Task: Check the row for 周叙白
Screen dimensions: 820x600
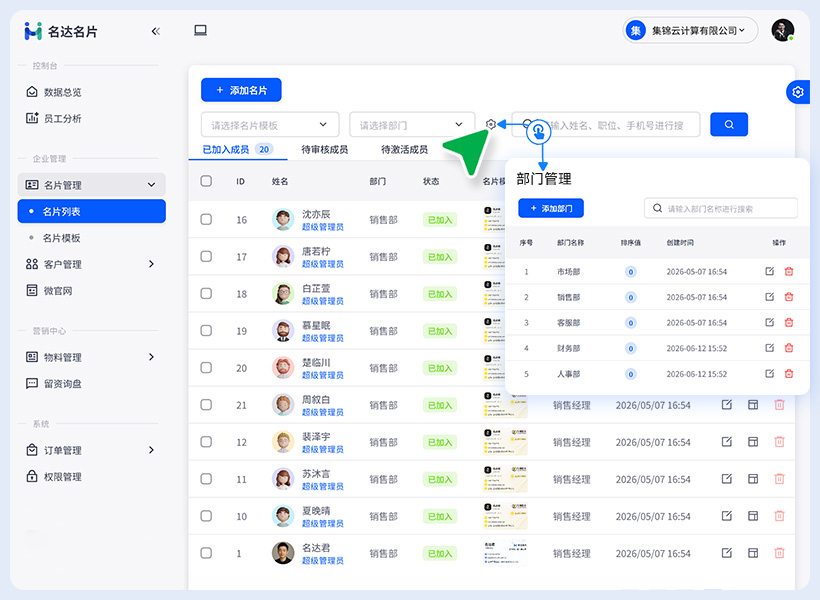Action: [206, 405]
